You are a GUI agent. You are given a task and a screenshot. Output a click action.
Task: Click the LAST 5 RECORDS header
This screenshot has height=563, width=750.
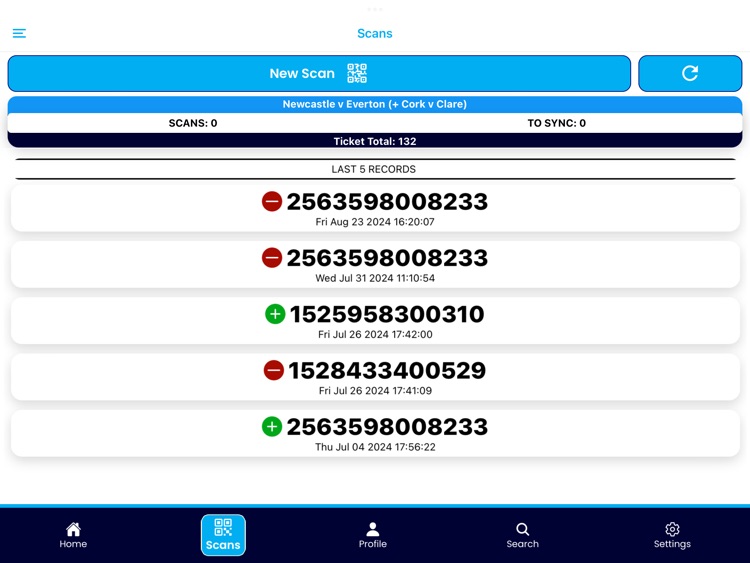click(375, 169)
